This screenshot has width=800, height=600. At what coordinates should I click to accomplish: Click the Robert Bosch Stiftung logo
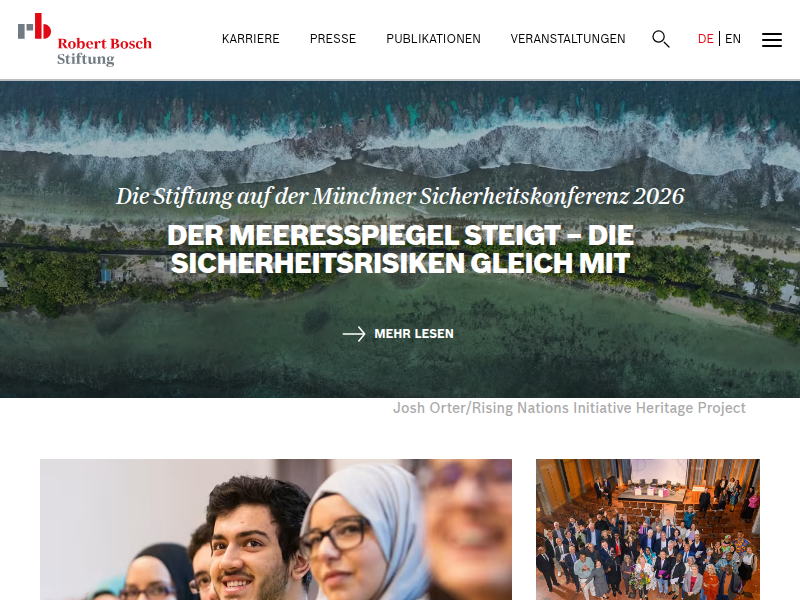[x=85, y=40]
